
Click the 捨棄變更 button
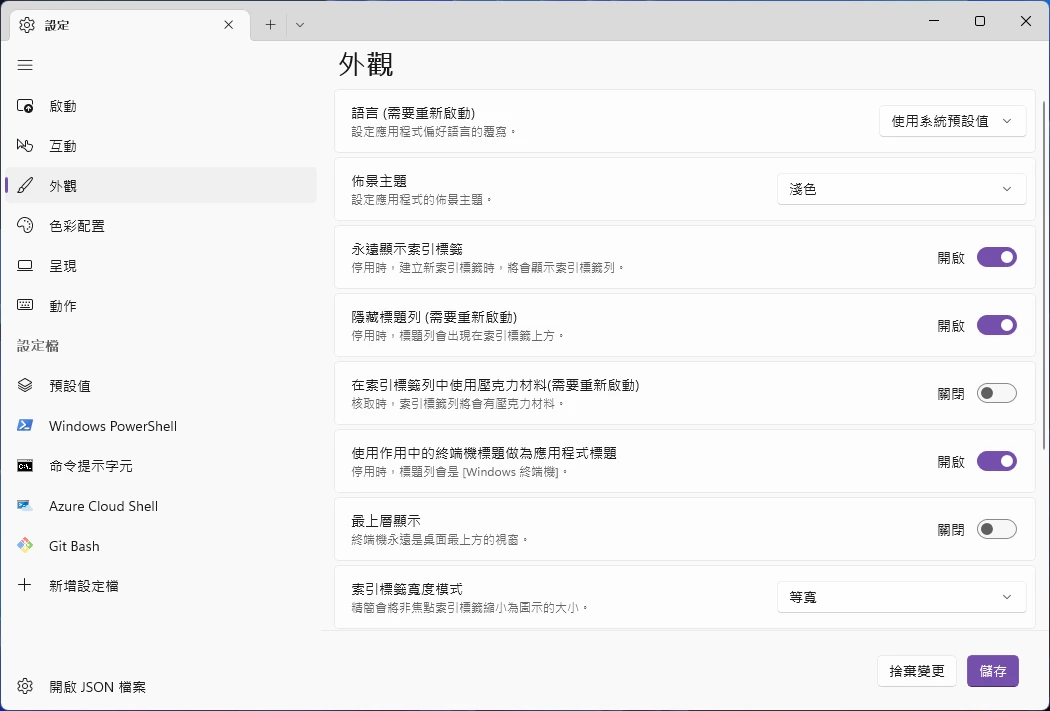click(917, 671)
